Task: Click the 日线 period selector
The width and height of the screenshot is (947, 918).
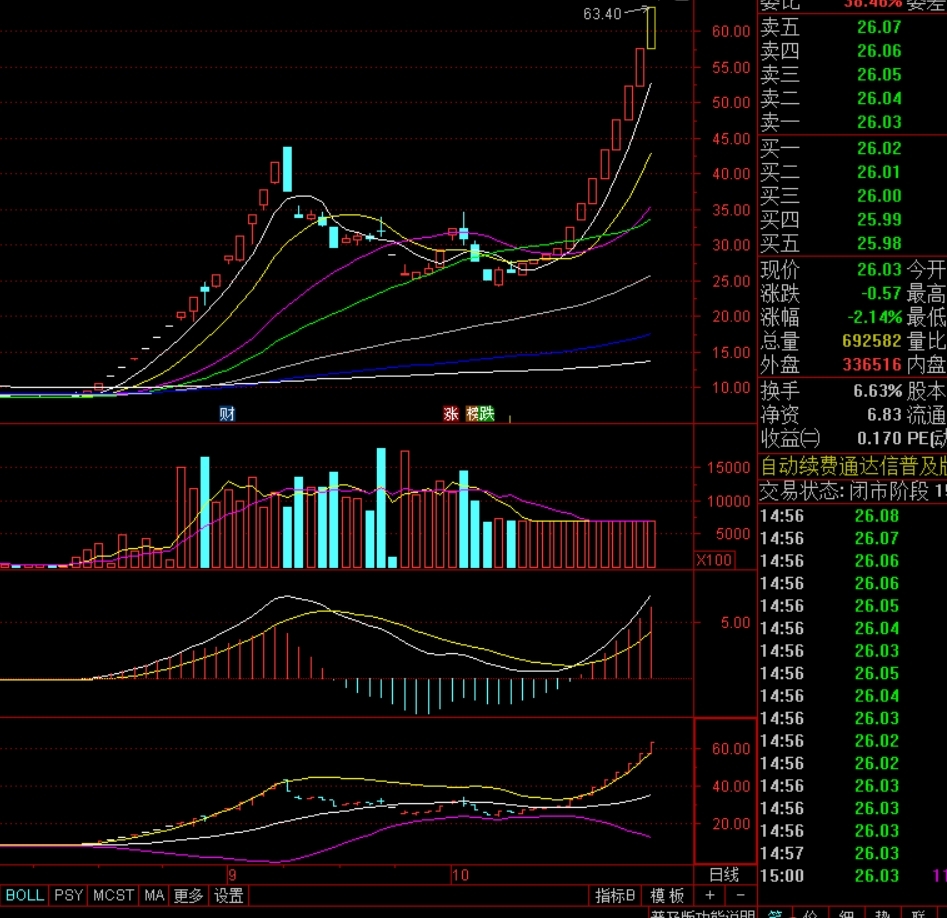Action: coord(724,874)
